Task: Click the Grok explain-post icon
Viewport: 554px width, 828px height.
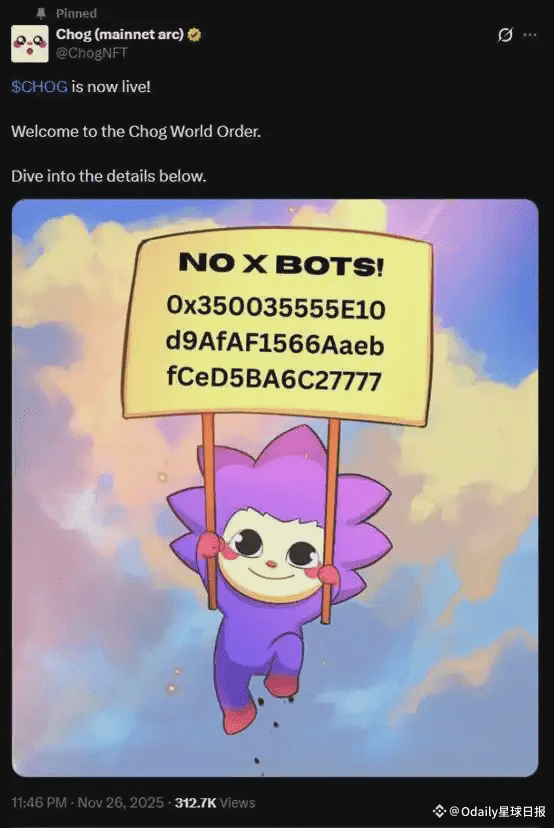Action: click(505, 35)
